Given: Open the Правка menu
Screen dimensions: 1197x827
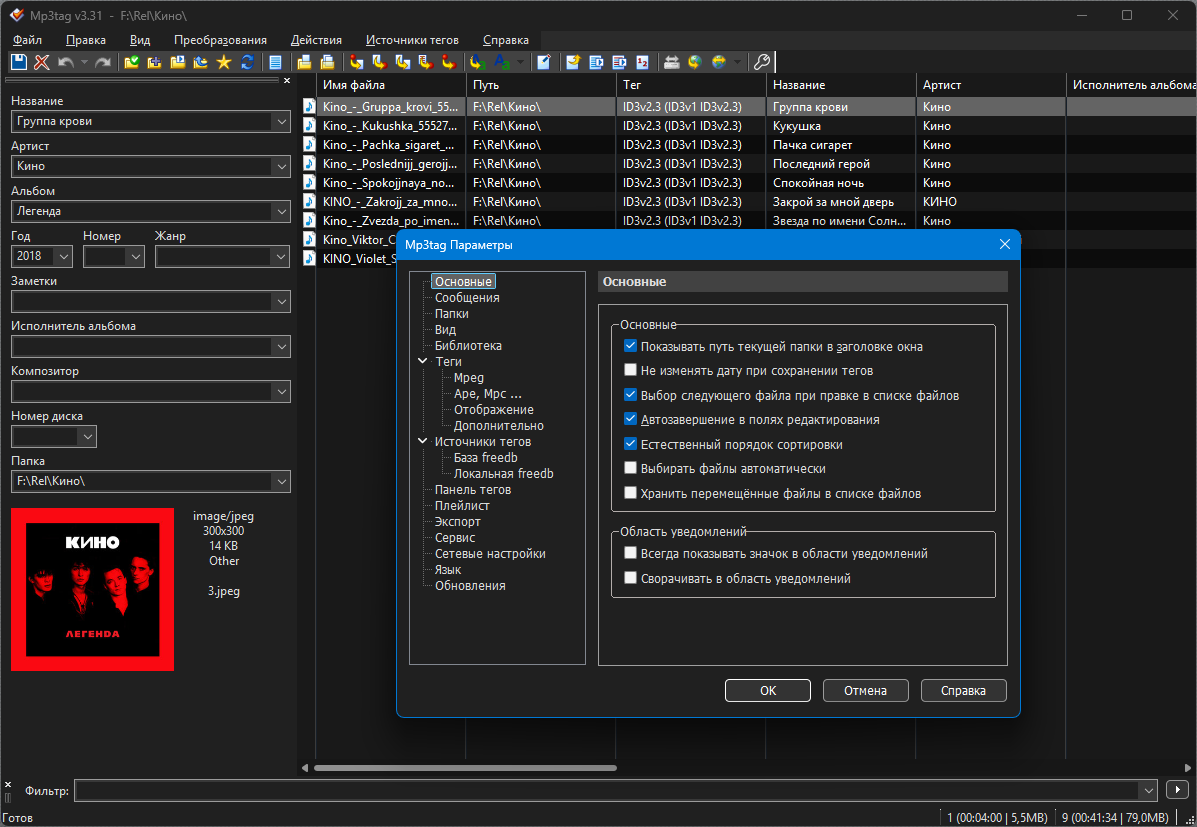Looking at the screenshot, I should 86,40.
